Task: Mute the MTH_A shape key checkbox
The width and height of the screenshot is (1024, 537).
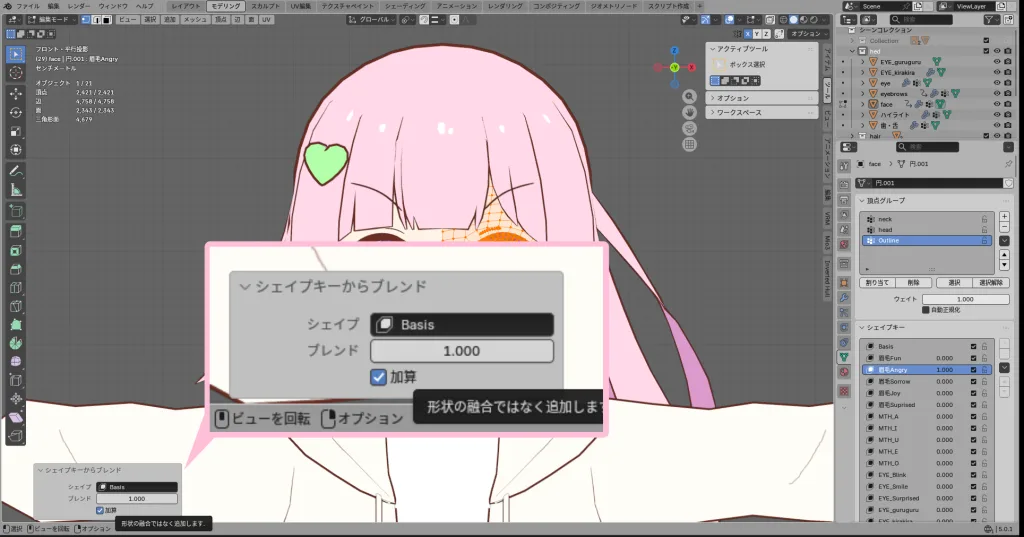Action: tap(973, 416)
